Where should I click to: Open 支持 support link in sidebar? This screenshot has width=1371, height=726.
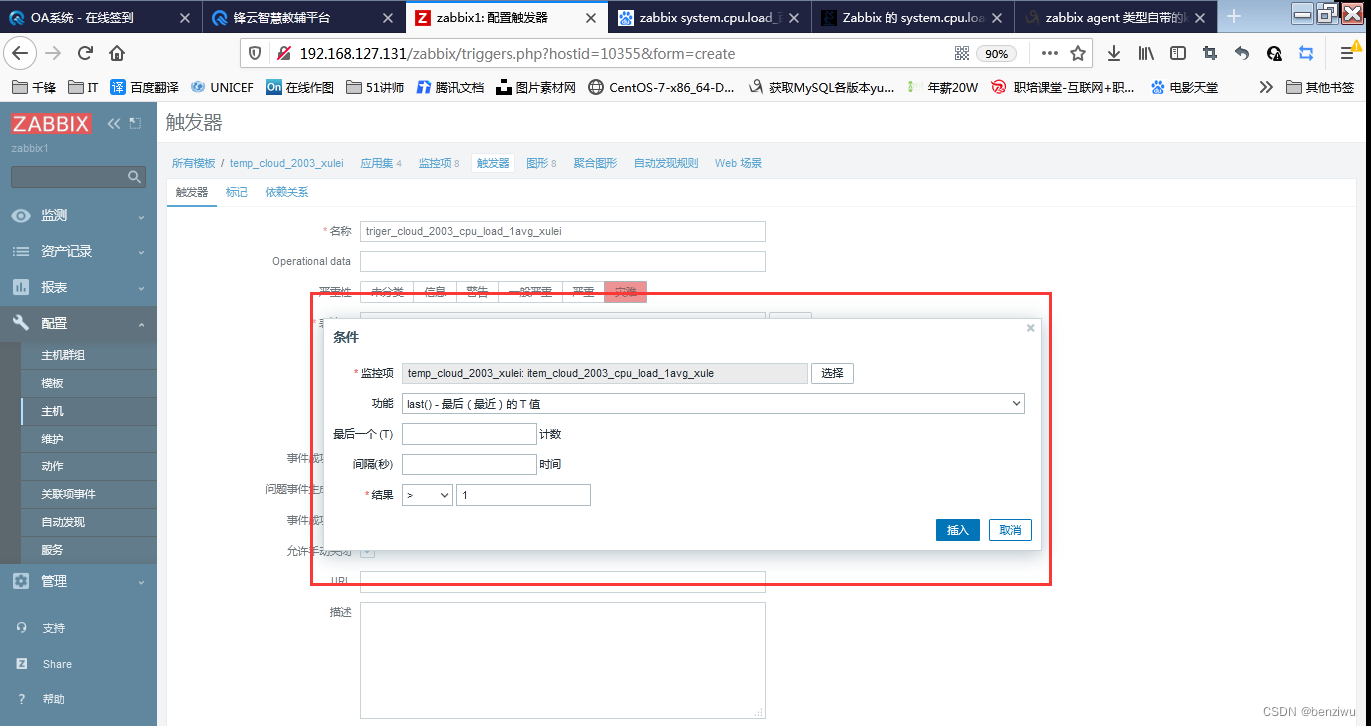pyautogui.click(x=53, y=628)
